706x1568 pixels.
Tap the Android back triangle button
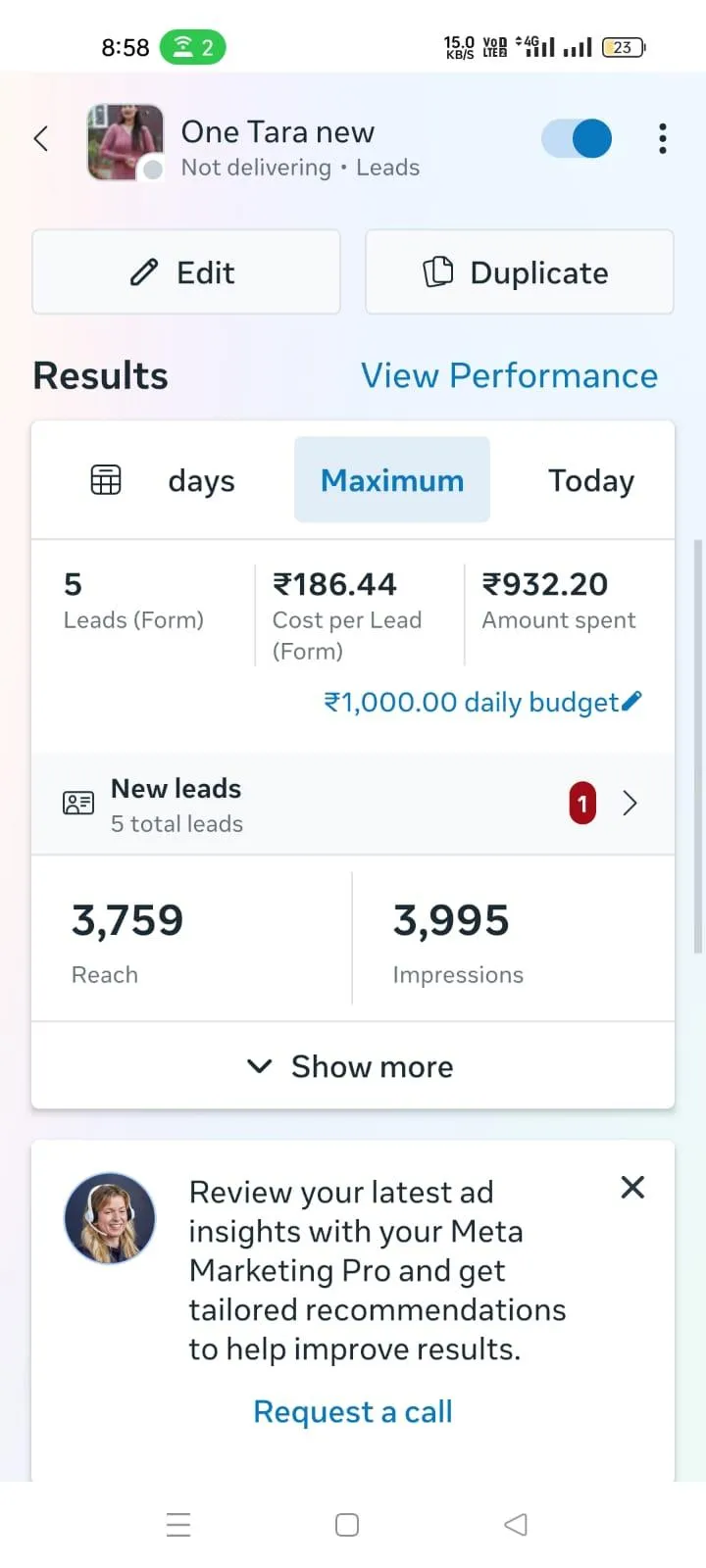[x=516, y=1524]
